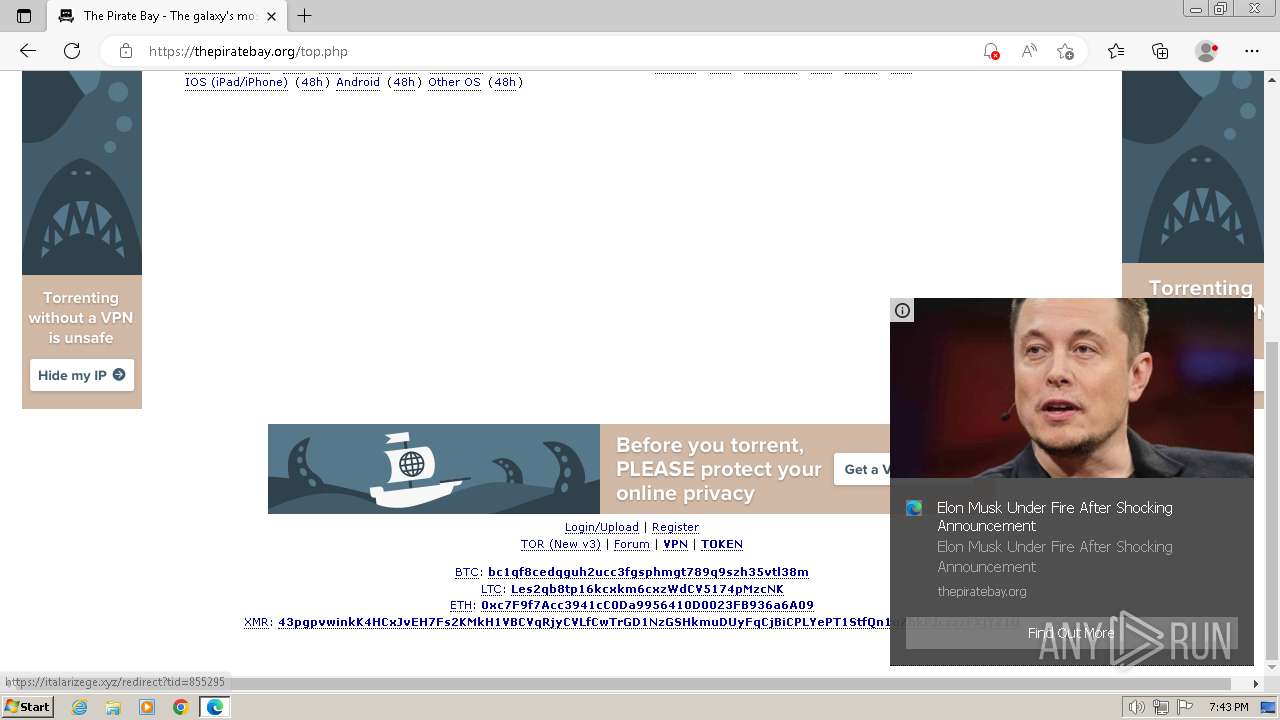Open a new browser tab
The width and height of the screenshot is (1280, 720).
[305, 16]
